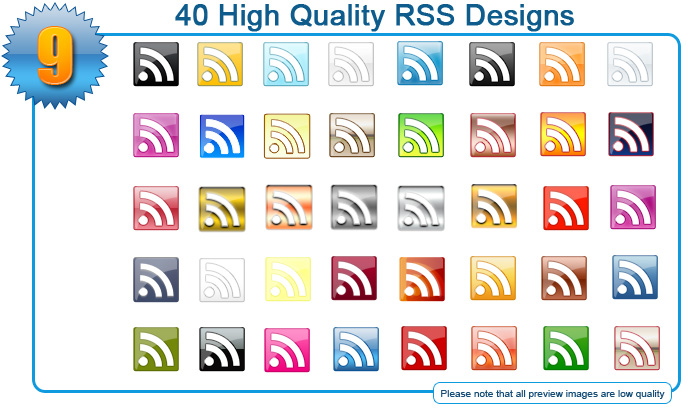Pick the slate gray RSS icon

tap(156, 280)
